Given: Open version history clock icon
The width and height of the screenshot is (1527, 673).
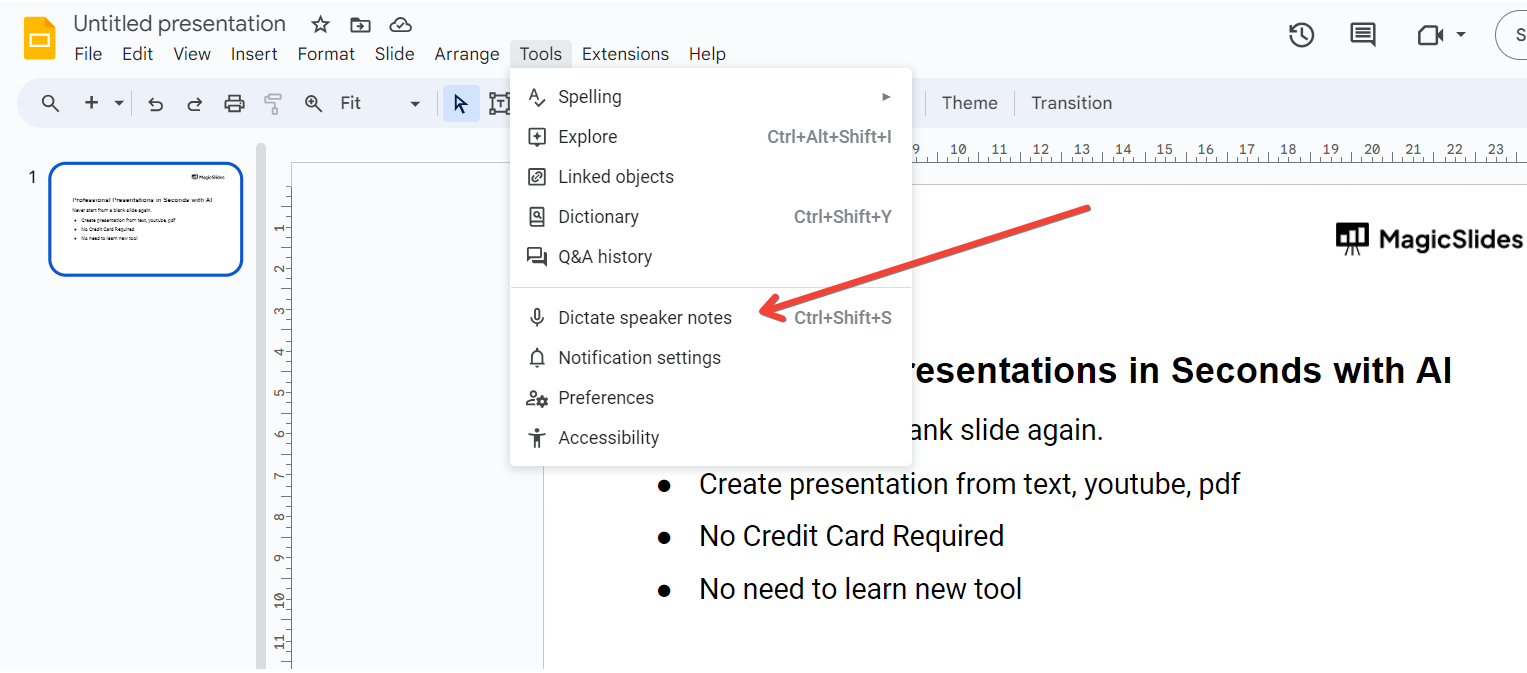Looking at the screenshot, I should pyautogui.click(x=1301, y=35).
